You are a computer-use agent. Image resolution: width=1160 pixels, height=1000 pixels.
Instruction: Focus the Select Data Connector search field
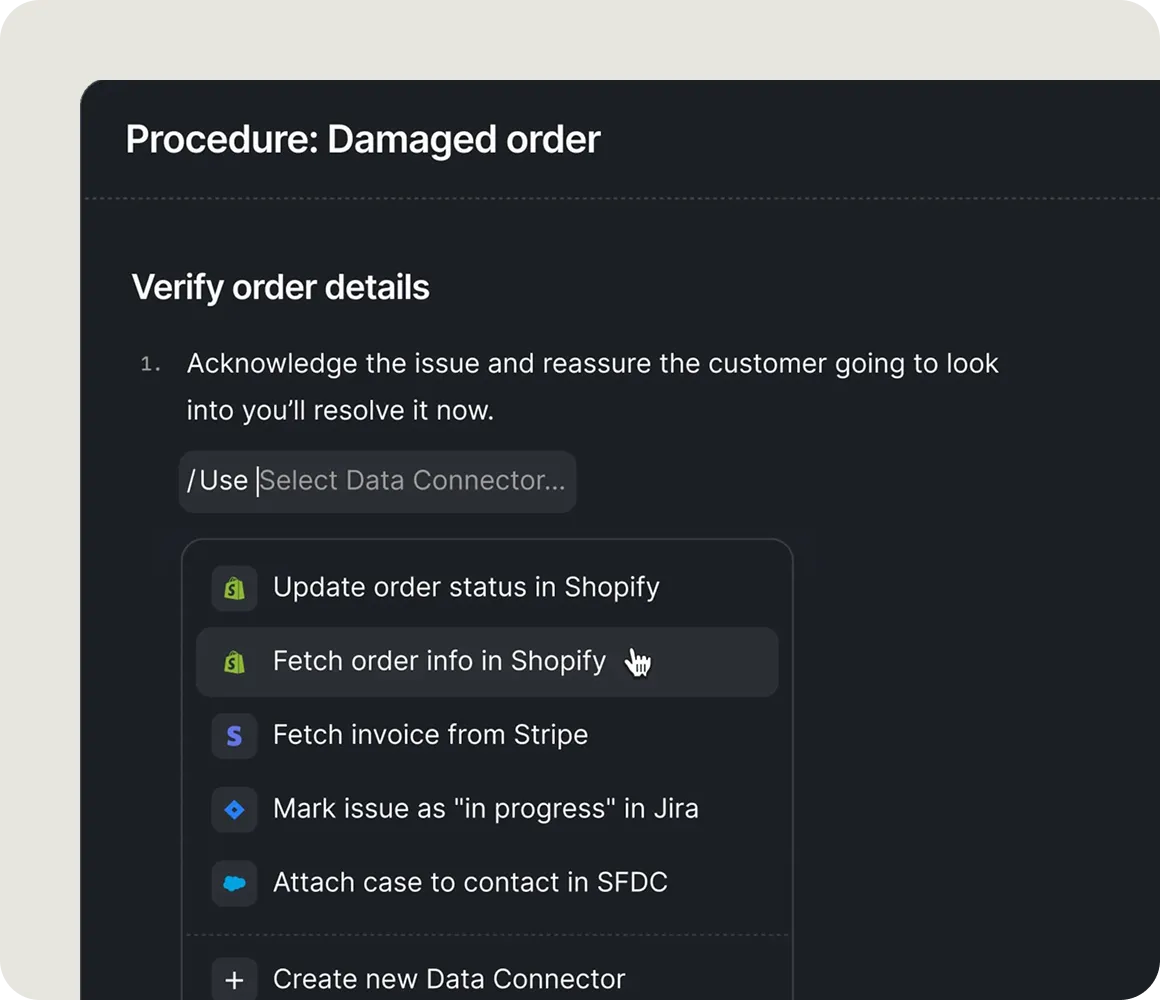[412, 481]
